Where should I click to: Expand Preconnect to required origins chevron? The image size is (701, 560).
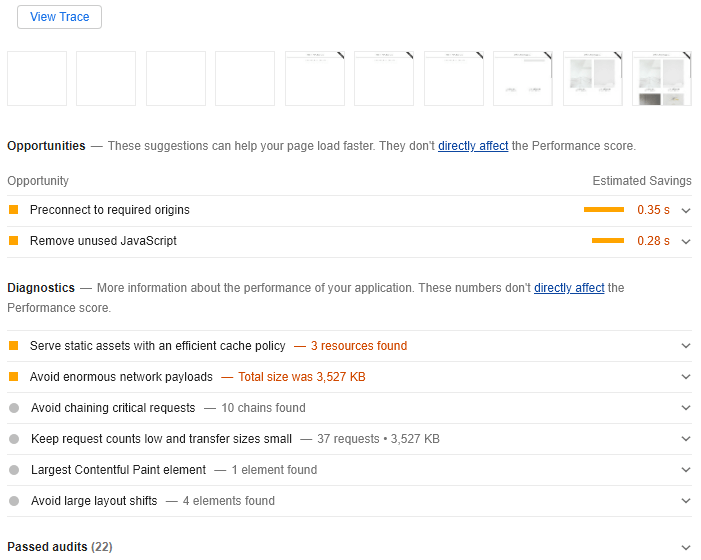point(686,211)
